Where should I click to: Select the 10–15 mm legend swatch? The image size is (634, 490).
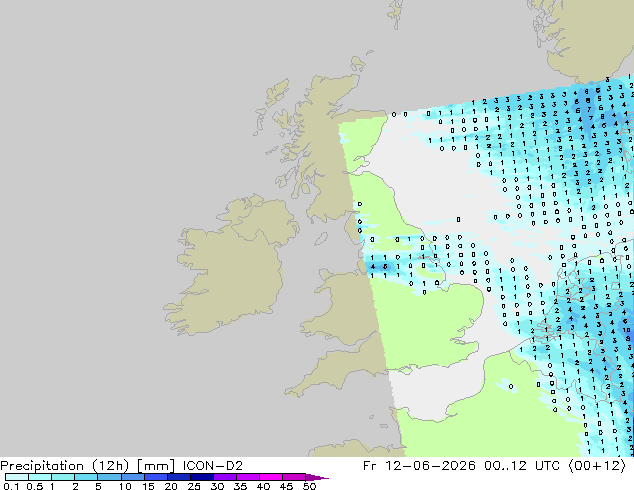click(132, 477)
